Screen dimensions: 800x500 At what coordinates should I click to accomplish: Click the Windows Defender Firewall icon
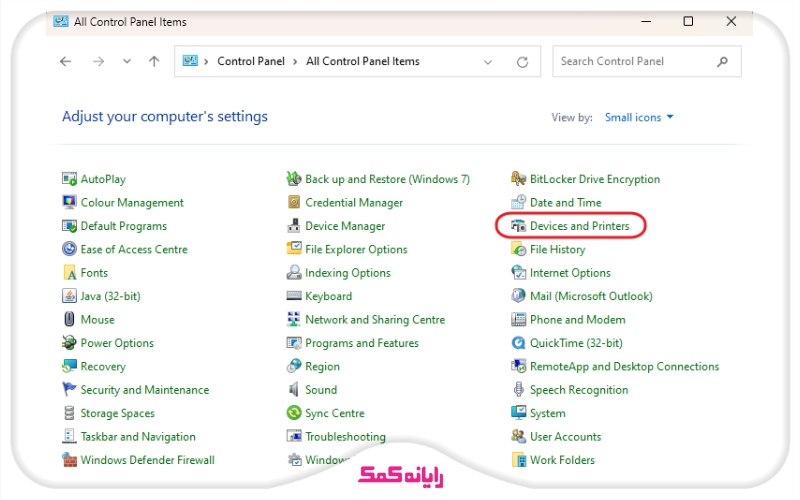click(x=70, y=460)
